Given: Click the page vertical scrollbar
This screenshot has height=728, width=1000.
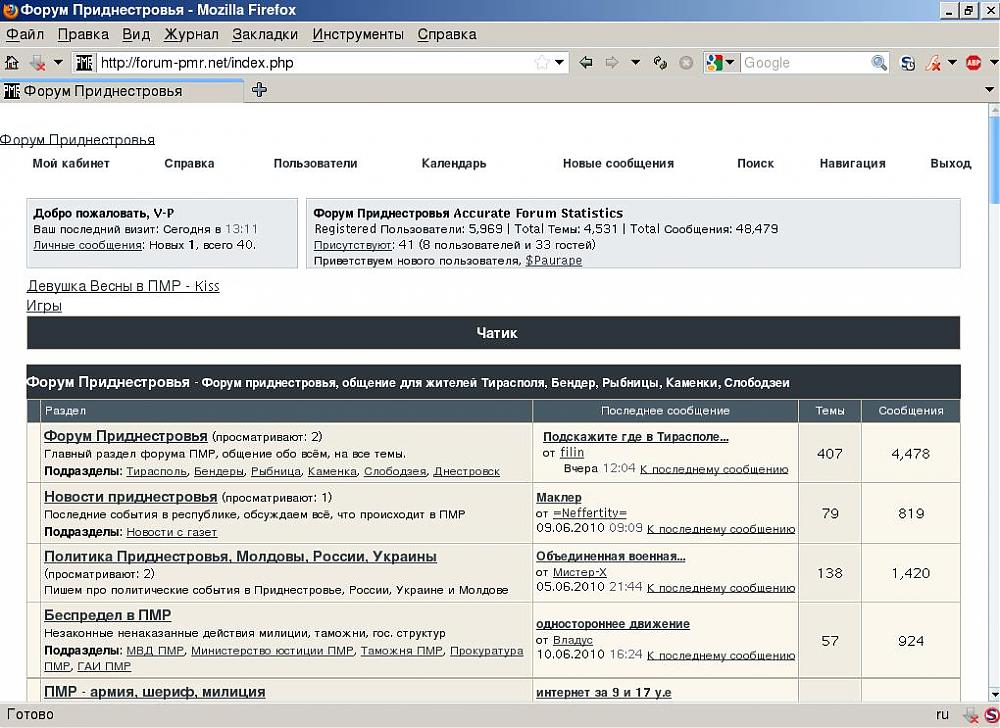Looking at the screenshot, I should click(x=993, y=400).
